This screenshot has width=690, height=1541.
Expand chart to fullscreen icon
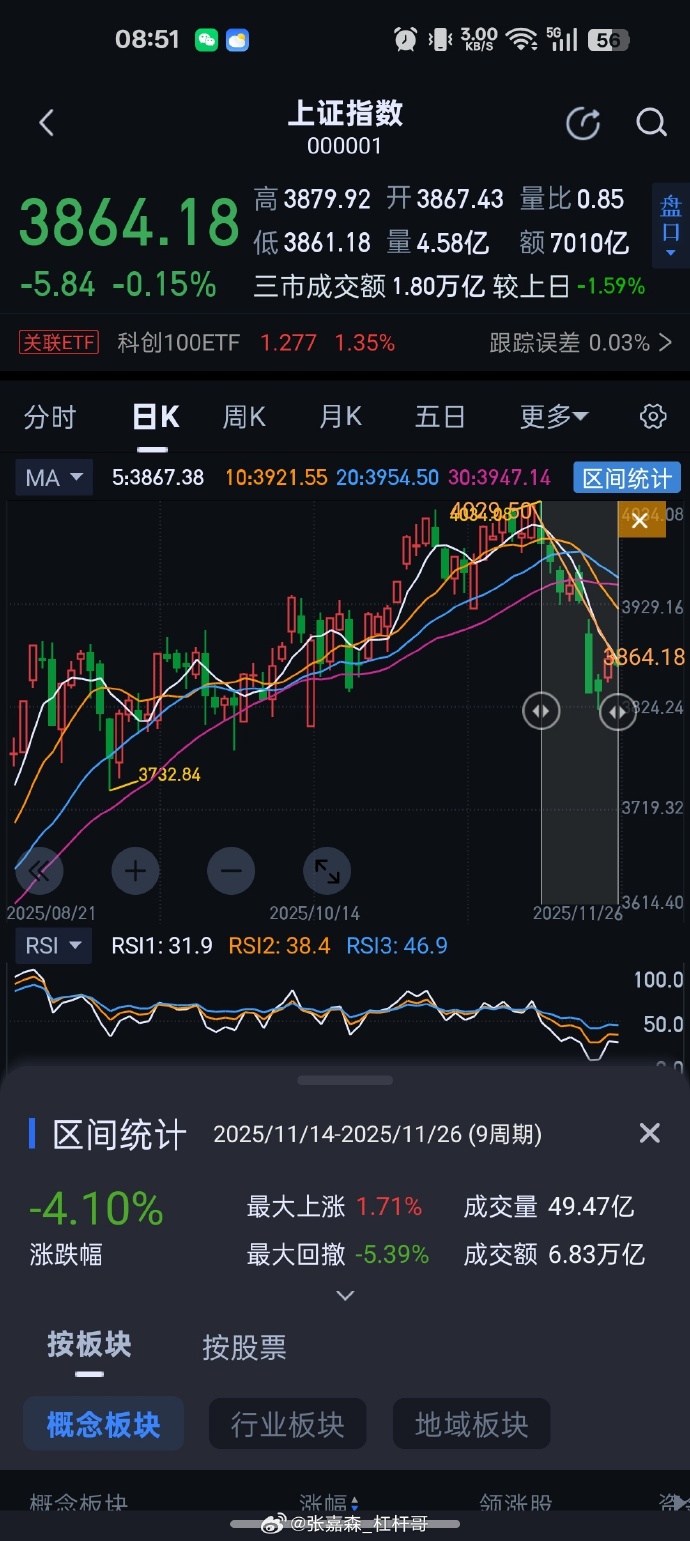point(327,871)
